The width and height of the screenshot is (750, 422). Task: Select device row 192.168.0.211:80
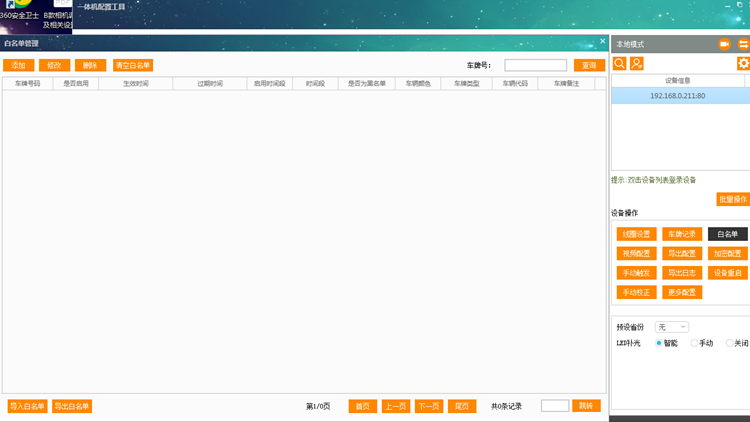click(680, 96)
